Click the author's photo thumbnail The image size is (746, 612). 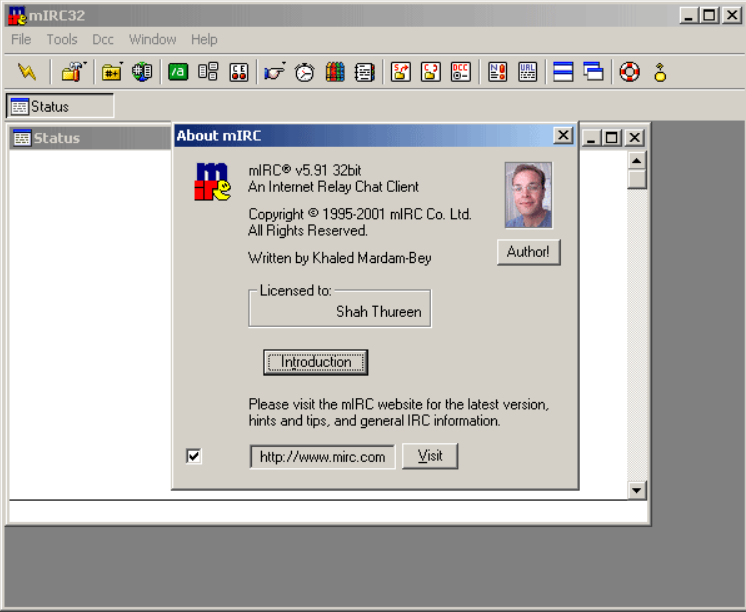[528, 196]
